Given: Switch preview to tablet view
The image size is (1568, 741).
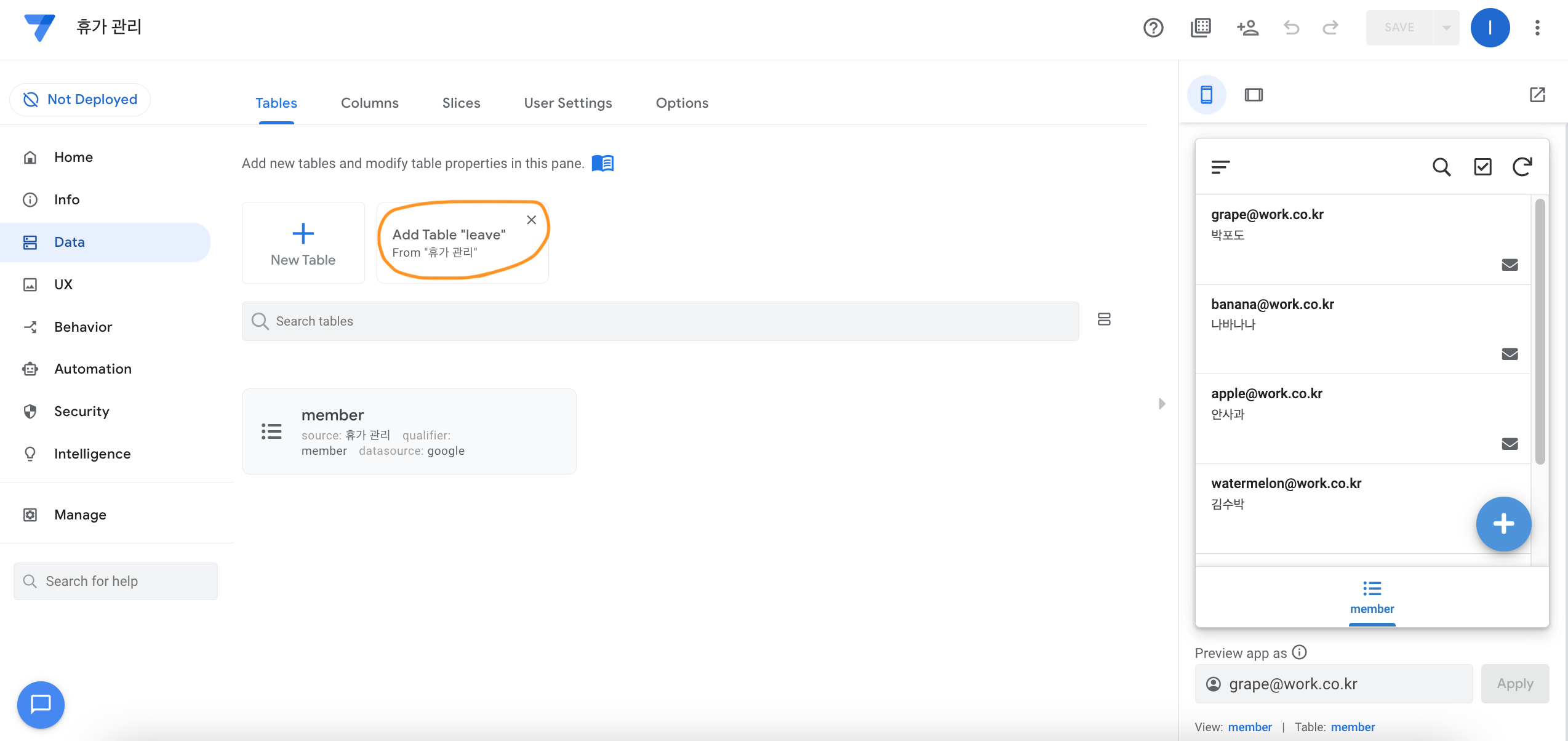Looking at the screenshot, I should point(1254,95).
